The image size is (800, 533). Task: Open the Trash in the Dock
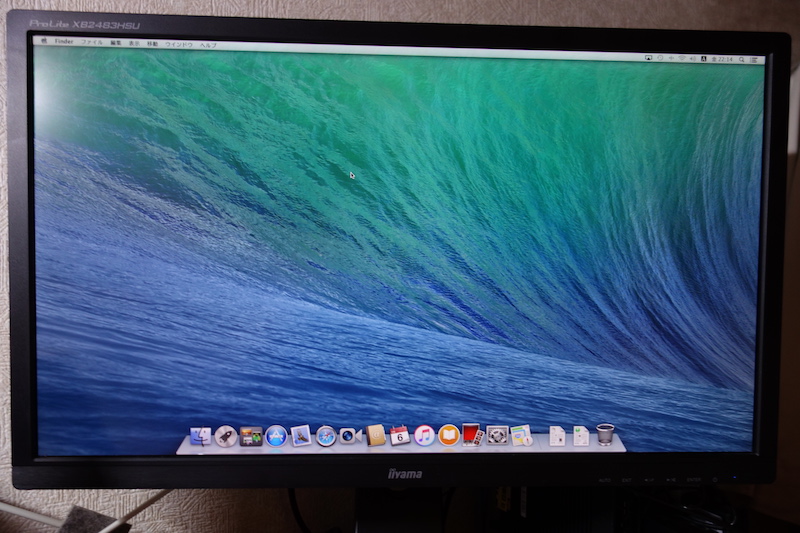(x=605, y=435)
